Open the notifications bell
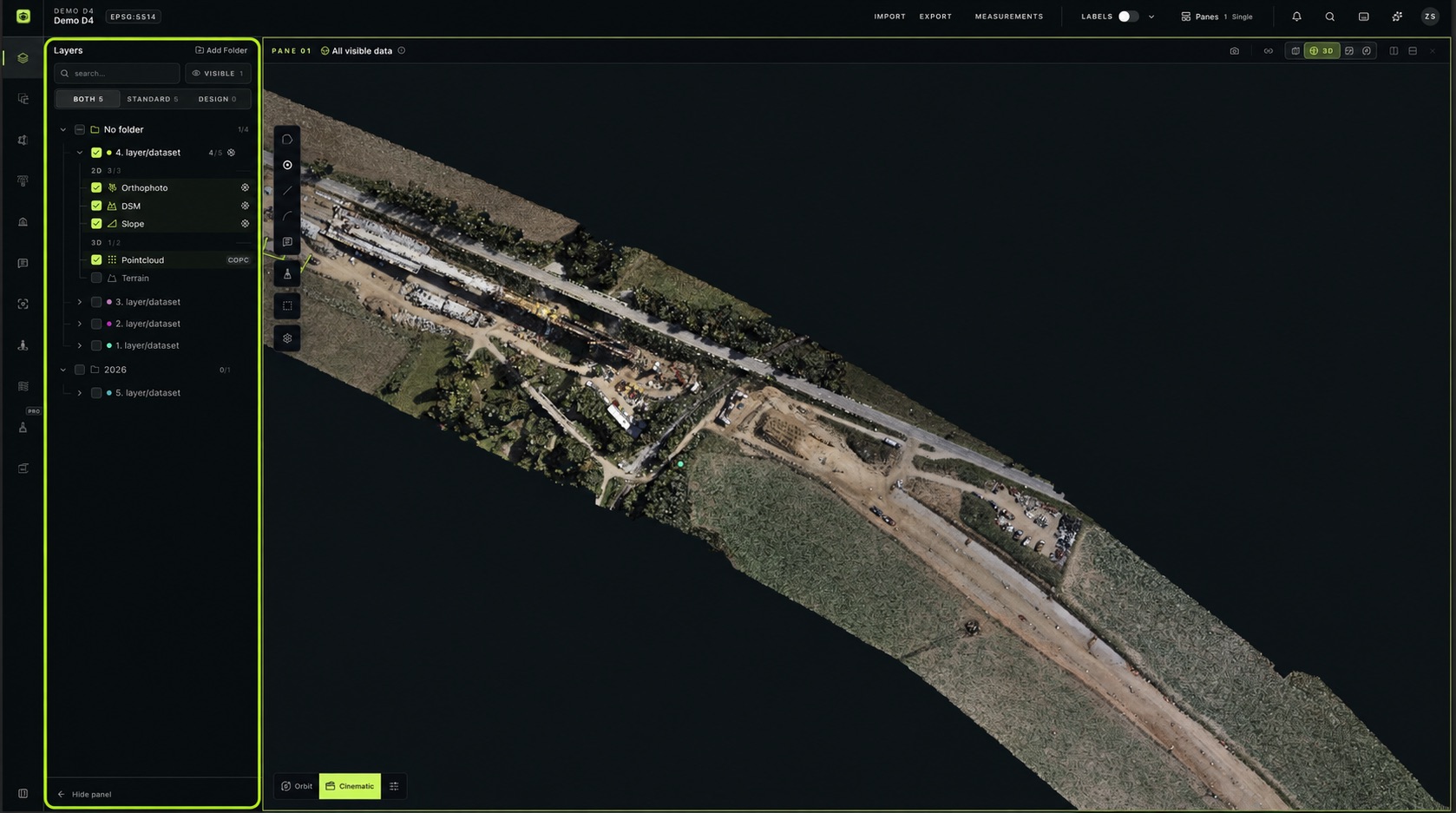 [x=1296, y=16]
